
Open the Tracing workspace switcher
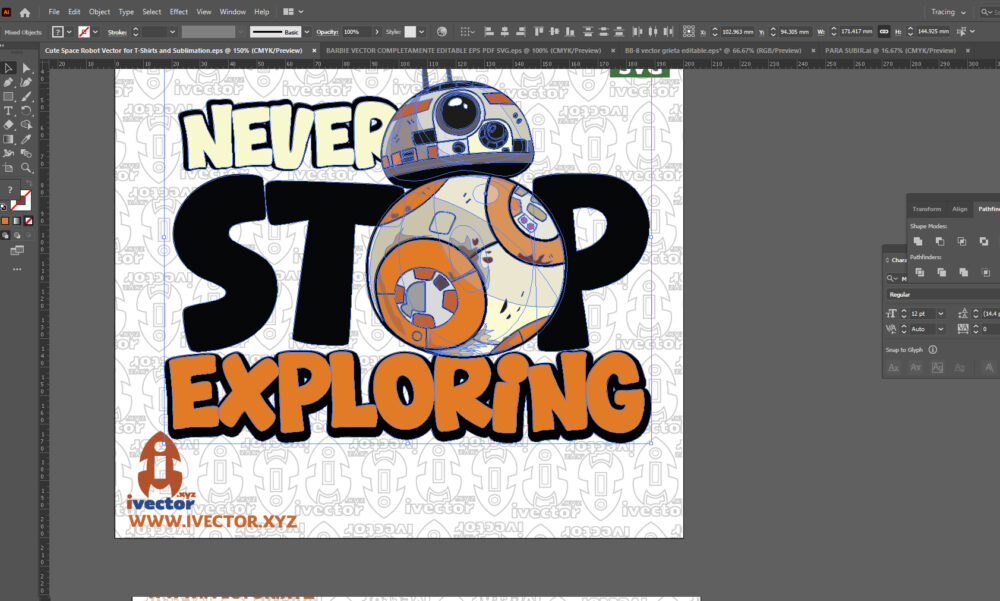pyautogui.click(x=948, y=11)
